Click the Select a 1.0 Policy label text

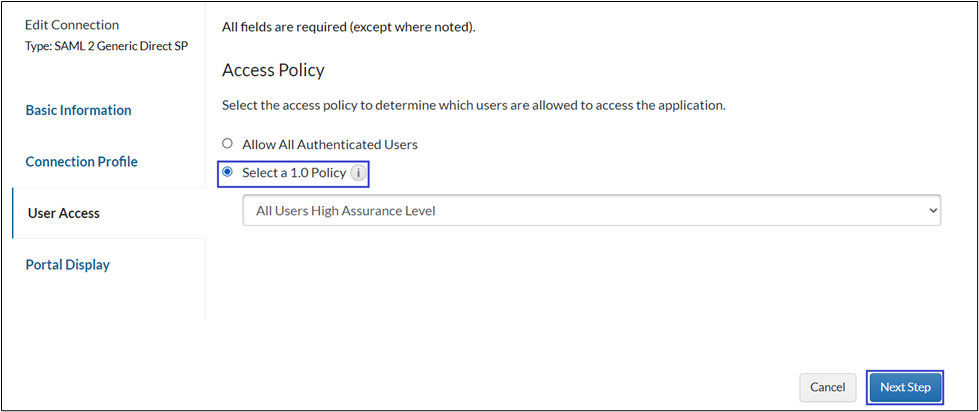294,173
